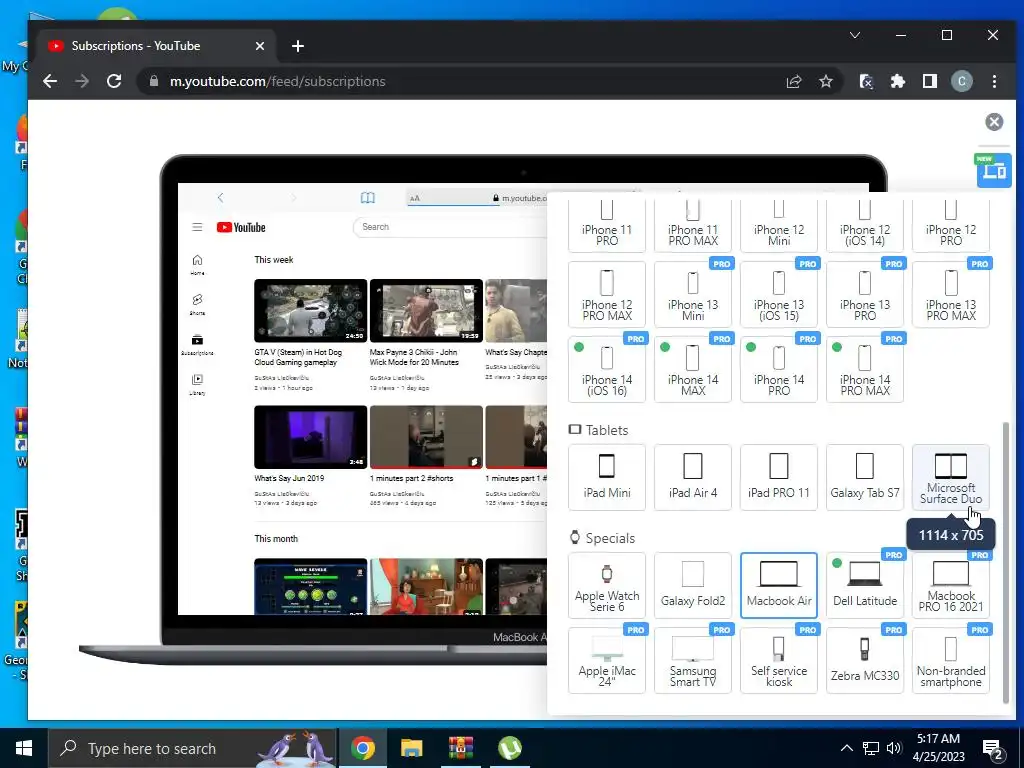Pick the iPhone 14 PRO device

coord(778,370)
